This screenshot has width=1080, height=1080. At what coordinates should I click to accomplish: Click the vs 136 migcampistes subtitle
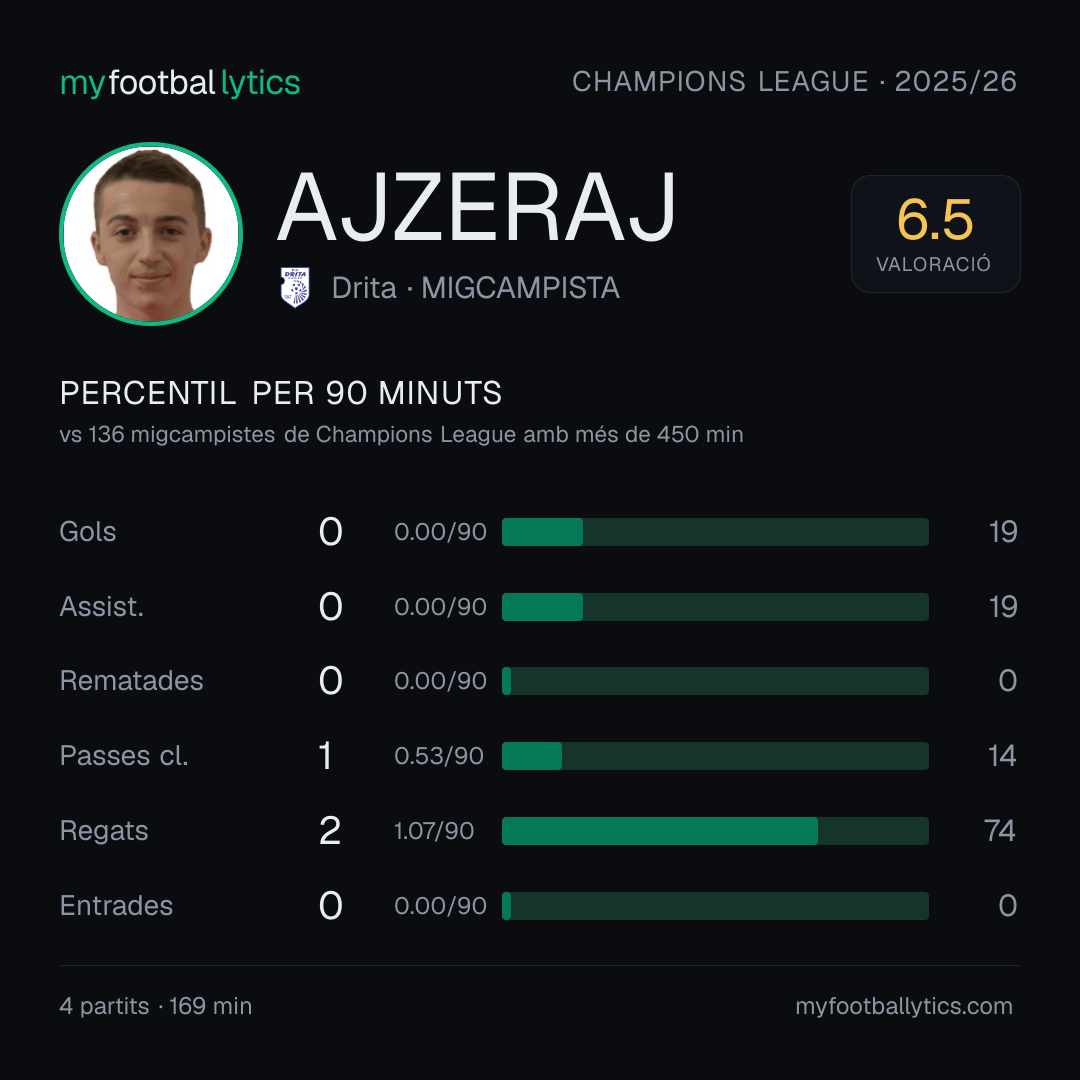click(x=402, y=435)
